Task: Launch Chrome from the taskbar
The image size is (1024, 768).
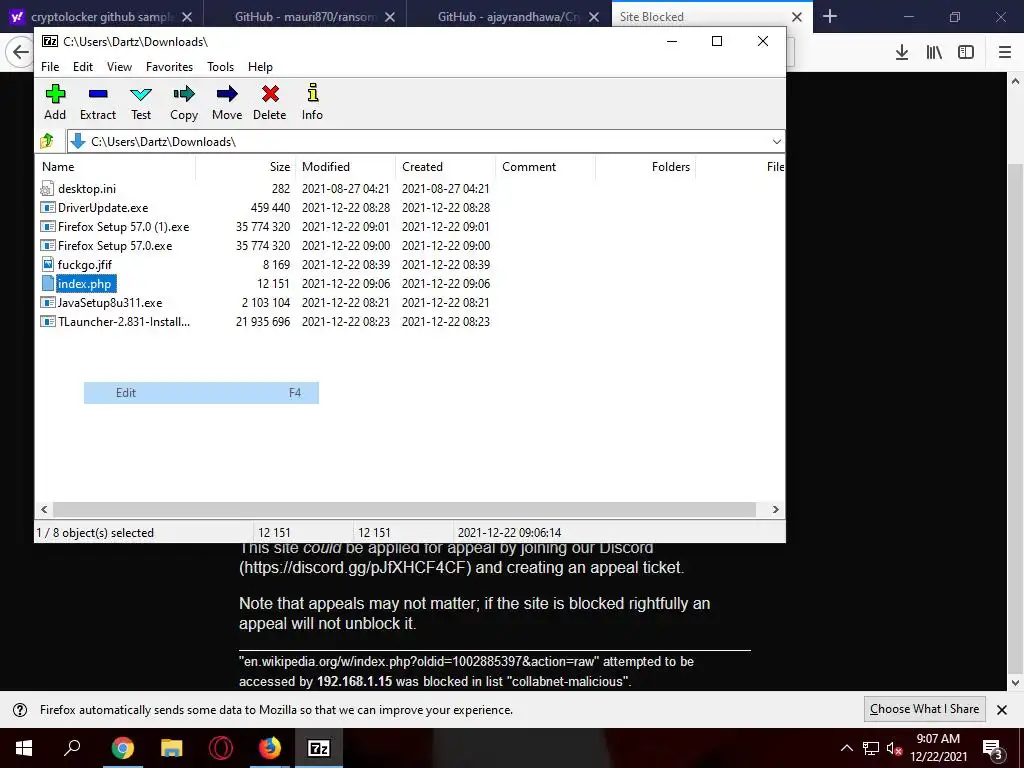Action: click(122, 748)
